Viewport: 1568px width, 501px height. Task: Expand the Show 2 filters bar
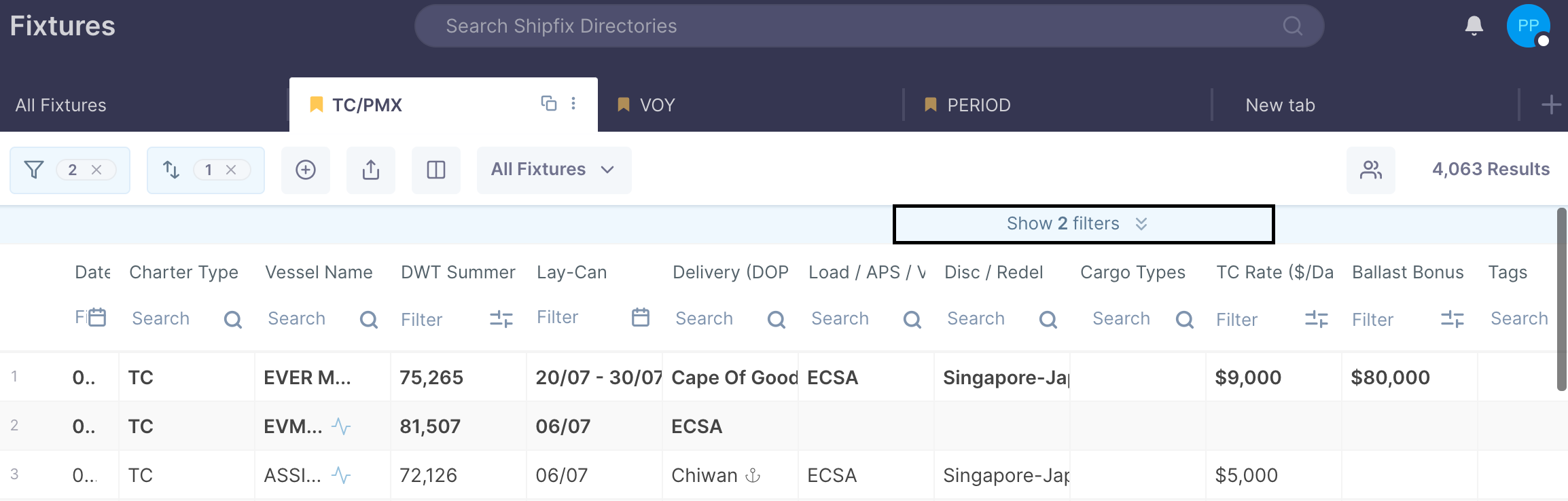pos(1083,224)
